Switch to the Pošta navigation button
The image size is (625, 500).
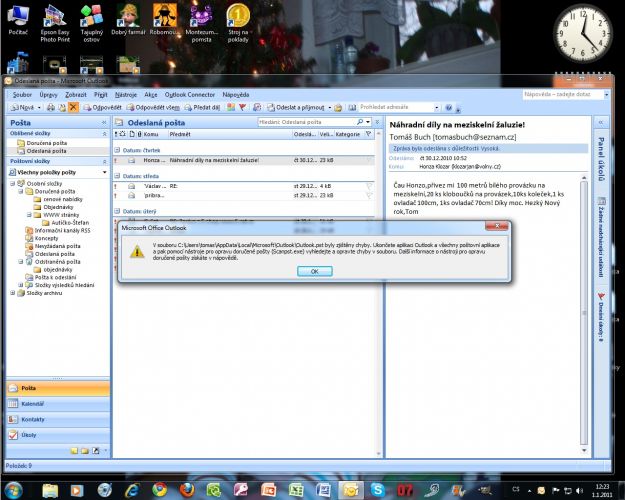pos(58,388)
